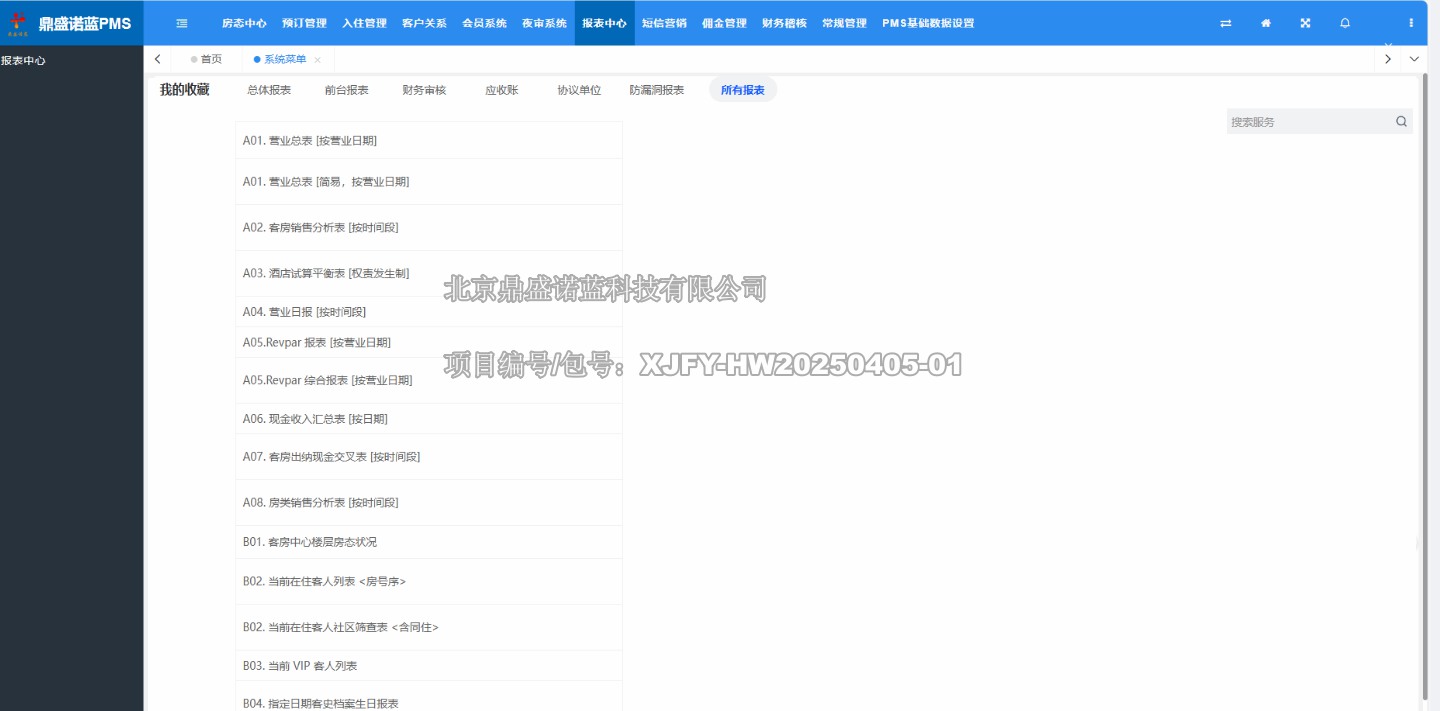The width and height of the screenshot is (1440, 711).
Task: Open the 常规管理 menu
Action: [x=844, y=23]
